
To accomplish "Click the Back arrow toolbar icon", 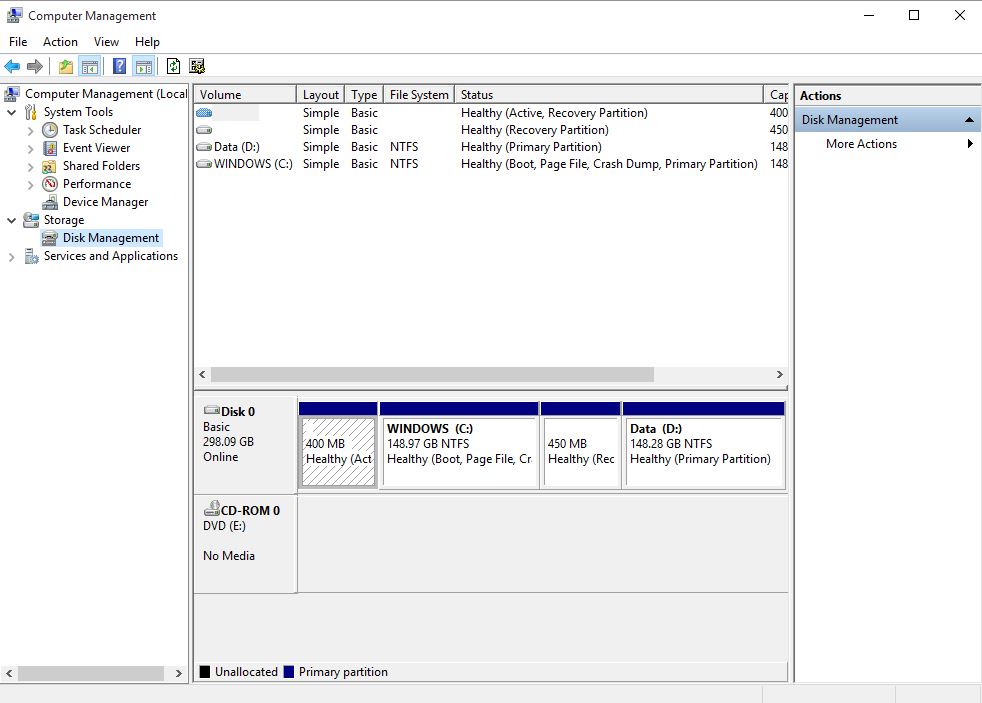I will (12, 66).
